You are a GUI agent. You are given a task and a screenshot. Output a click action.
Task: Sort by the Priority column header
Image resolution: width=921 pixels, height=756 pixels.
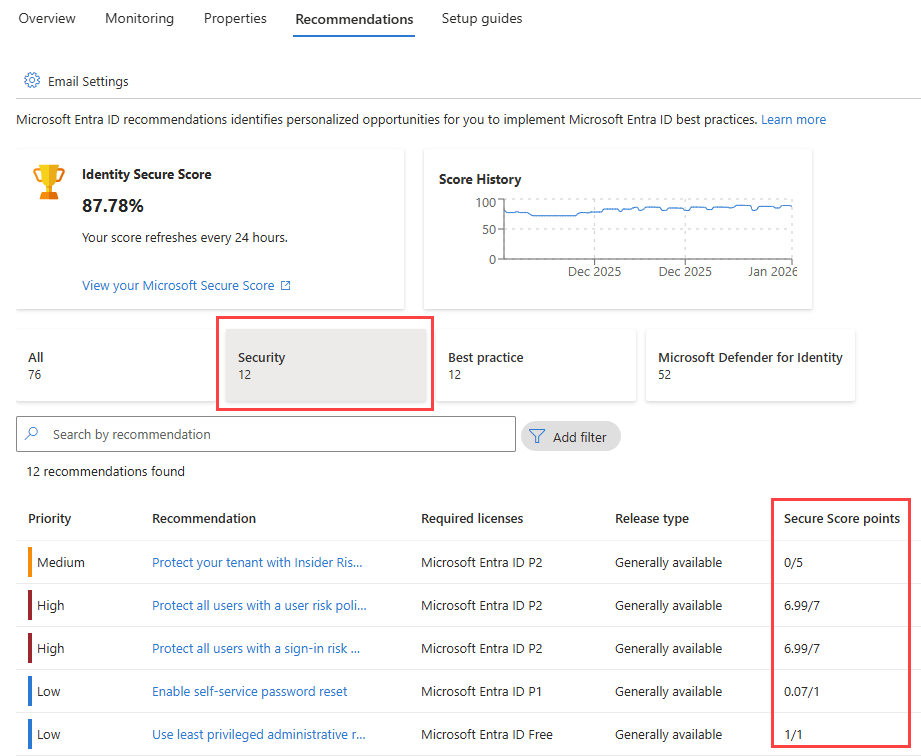[x=49, y=519]
